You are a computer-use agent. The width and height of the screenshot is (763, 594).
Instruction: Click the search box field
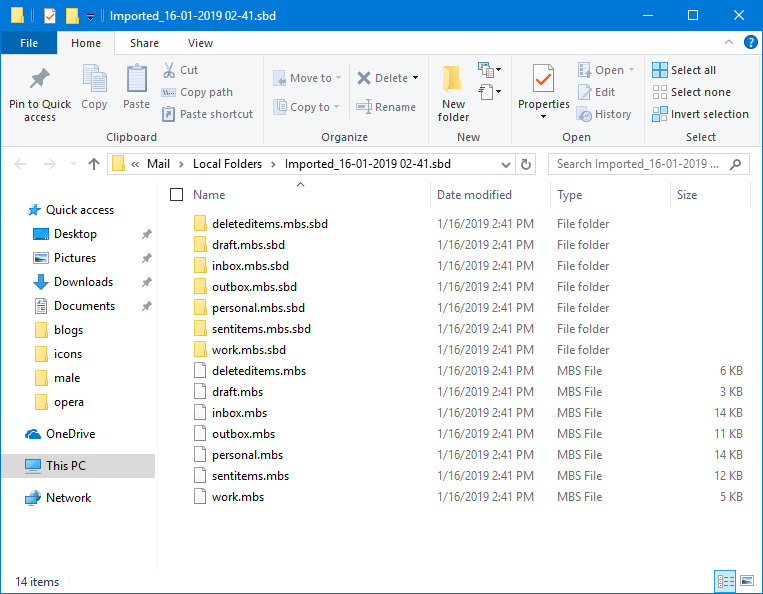[x=640, y=164]
